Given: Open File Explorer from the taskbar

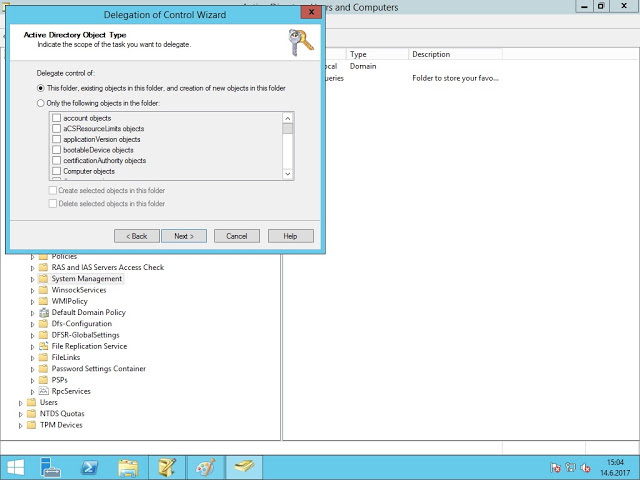Looking at the screenshot, I should tap(128, 467).
